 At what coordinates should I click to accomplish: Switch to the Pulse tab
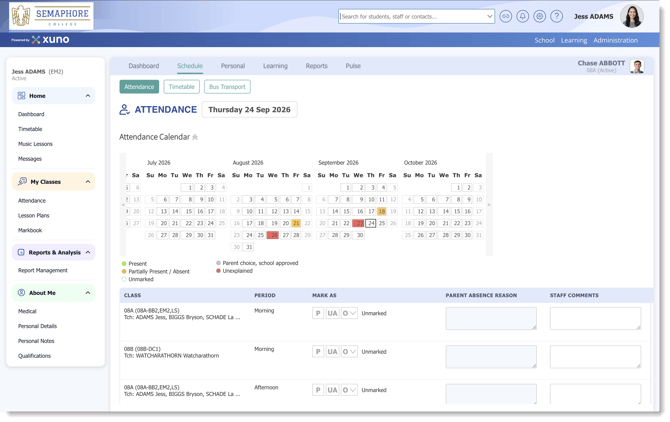353,66
